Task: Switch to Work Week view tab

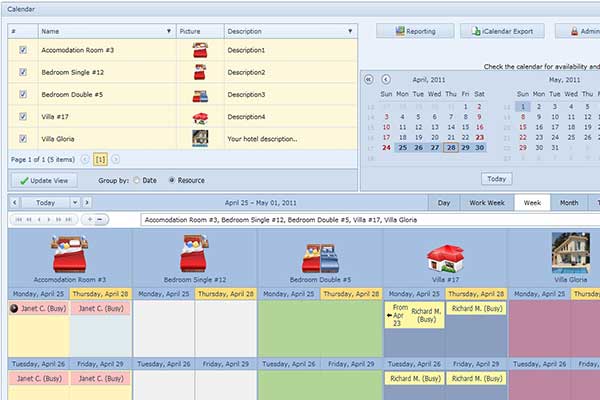Action: coord(487,203)
